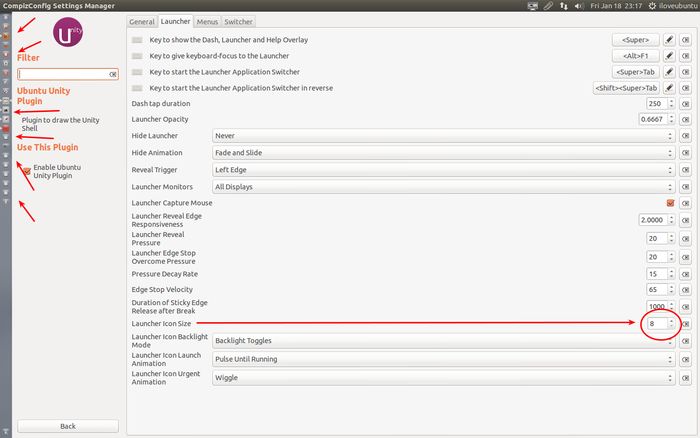Select the Launcher tab
700x438 pixels.
pos(175,21)
